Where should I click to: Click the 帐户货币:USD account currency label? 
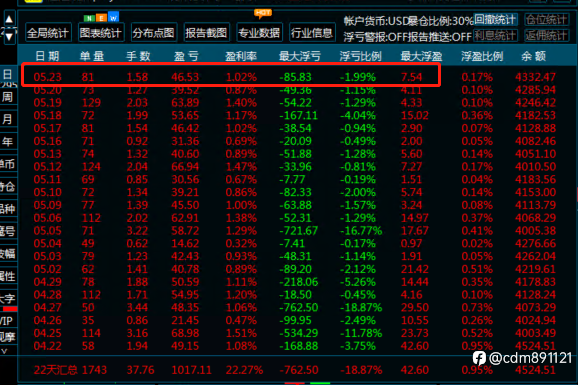(375, 21)
